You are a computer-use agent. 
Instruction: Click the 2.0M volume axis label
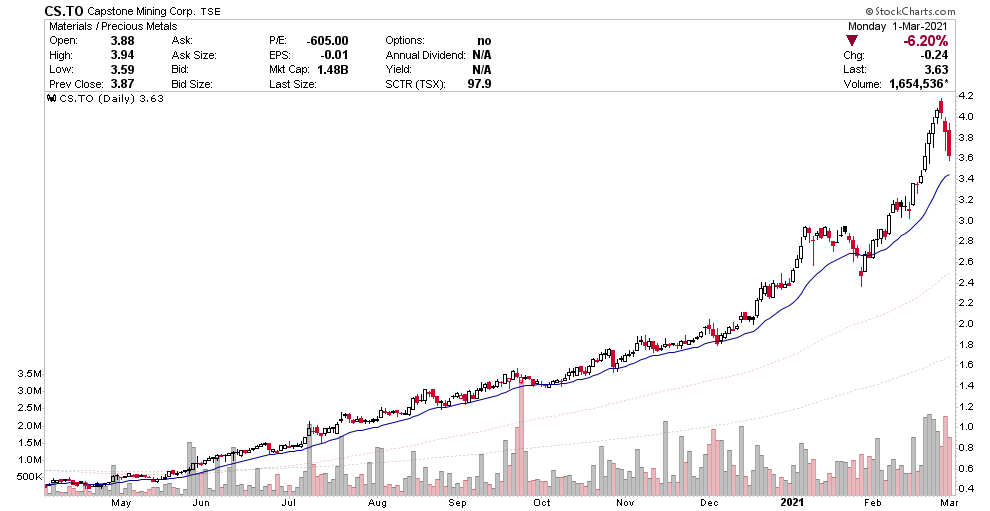click(x=30, y=426)
